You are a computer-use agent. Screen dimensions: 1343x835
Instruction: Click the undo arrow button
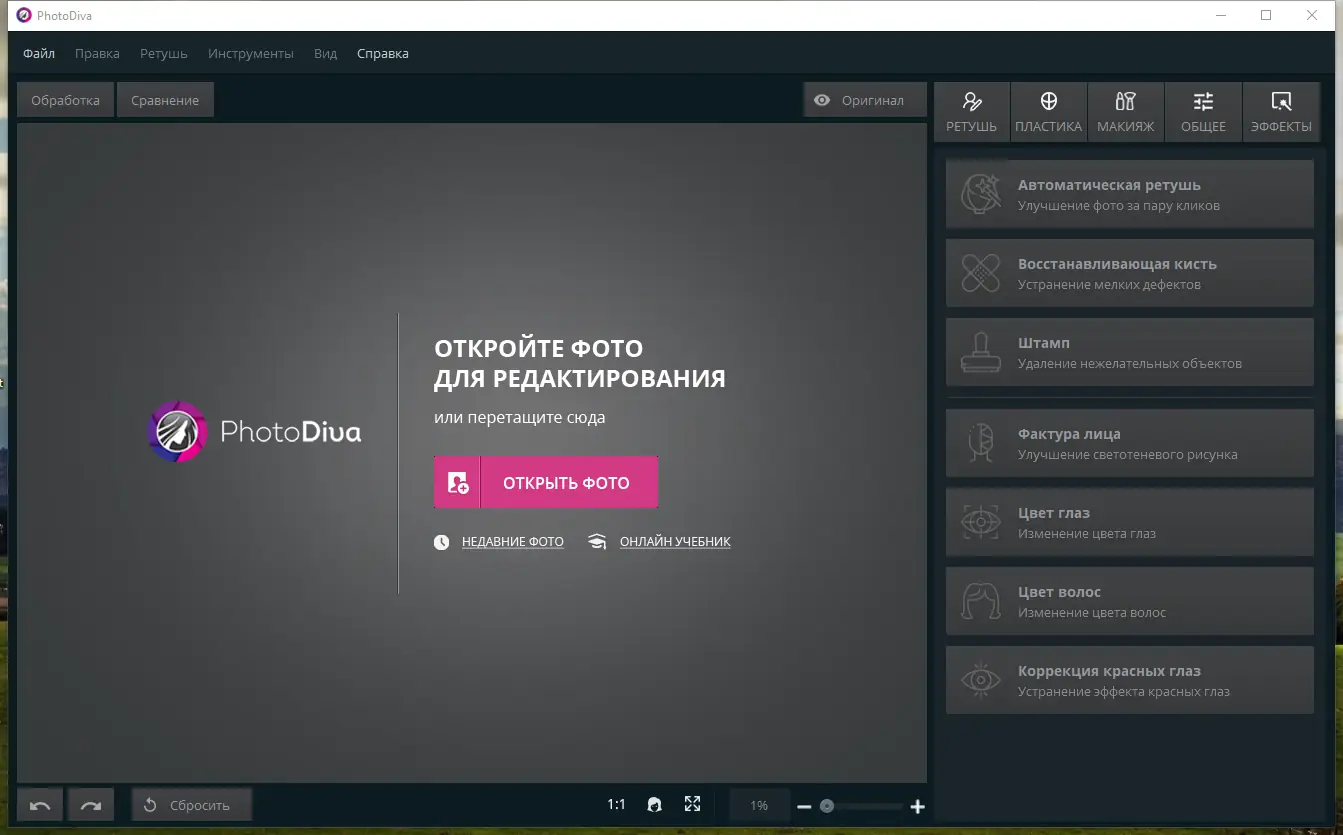click(x=40, y=805)
